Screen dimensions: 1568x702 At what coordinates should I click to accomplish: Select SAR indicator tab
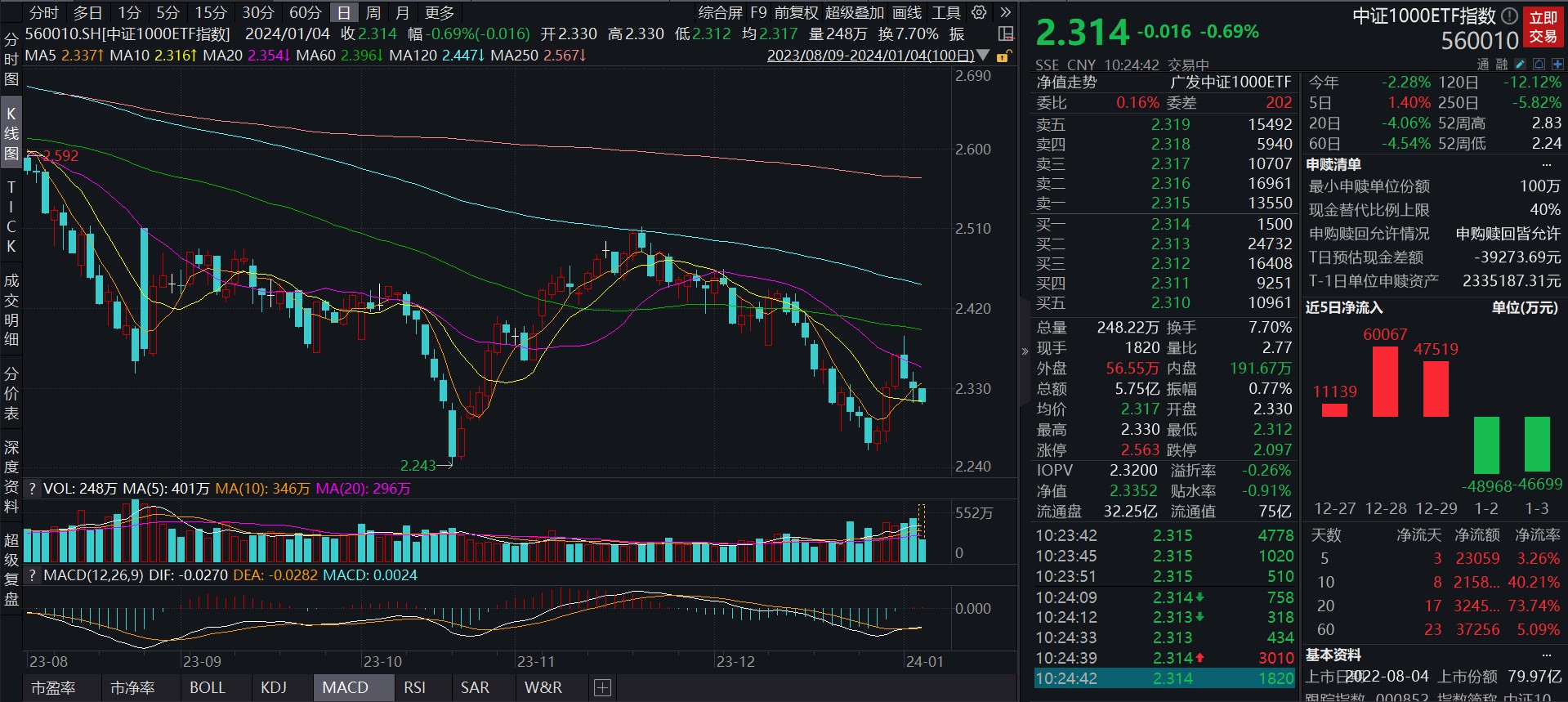coord(475,688)
